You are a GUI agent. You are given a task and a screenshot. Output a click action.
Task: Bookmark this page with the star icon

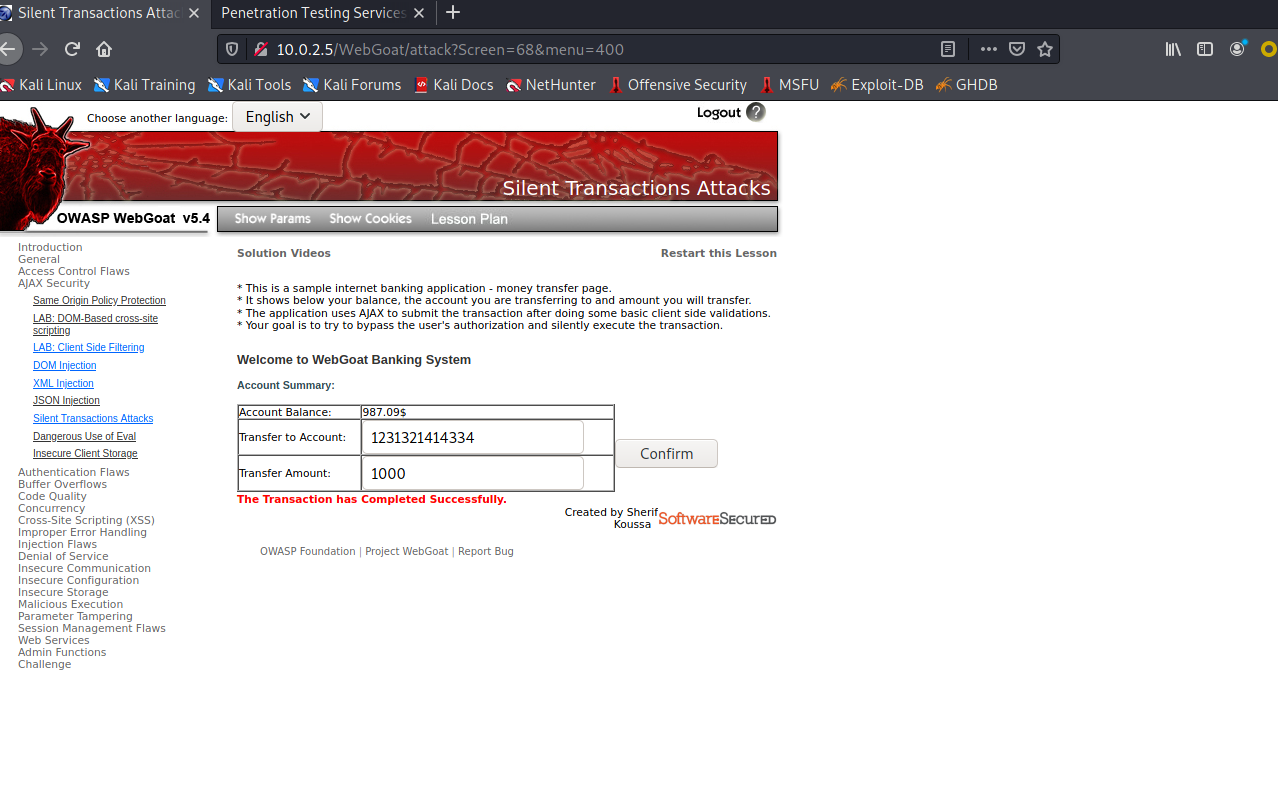coord(1045,49)
